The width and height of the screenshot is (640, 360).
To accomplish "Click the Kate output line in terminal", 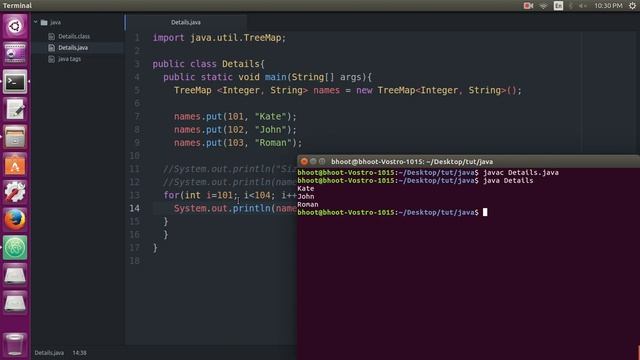I will [x=306, y=189].
